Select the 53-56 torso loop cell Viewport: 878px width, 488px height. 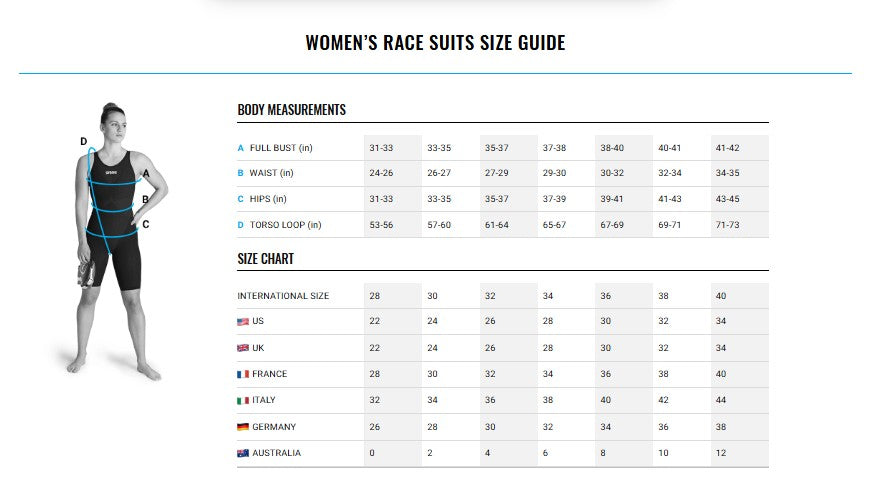(x=381, y=225)
